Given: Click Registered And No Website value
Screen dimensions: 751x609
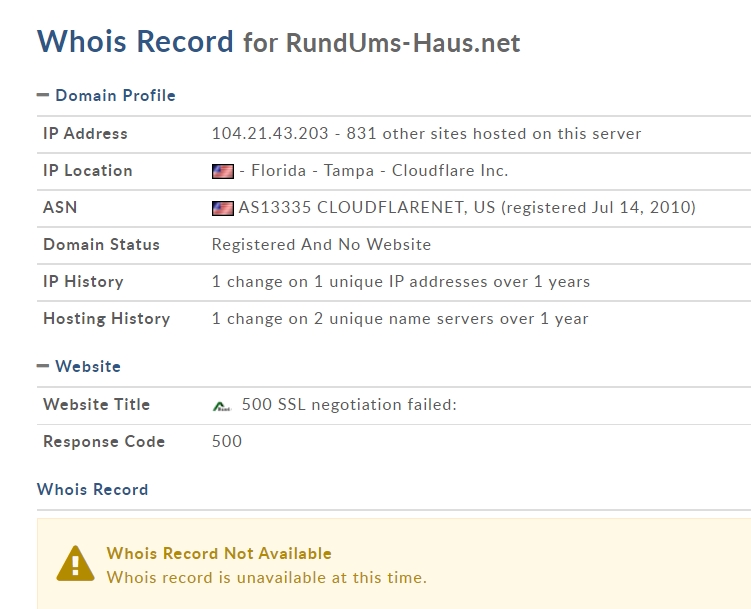Looking at the screenshot, I should coord(321,245).
